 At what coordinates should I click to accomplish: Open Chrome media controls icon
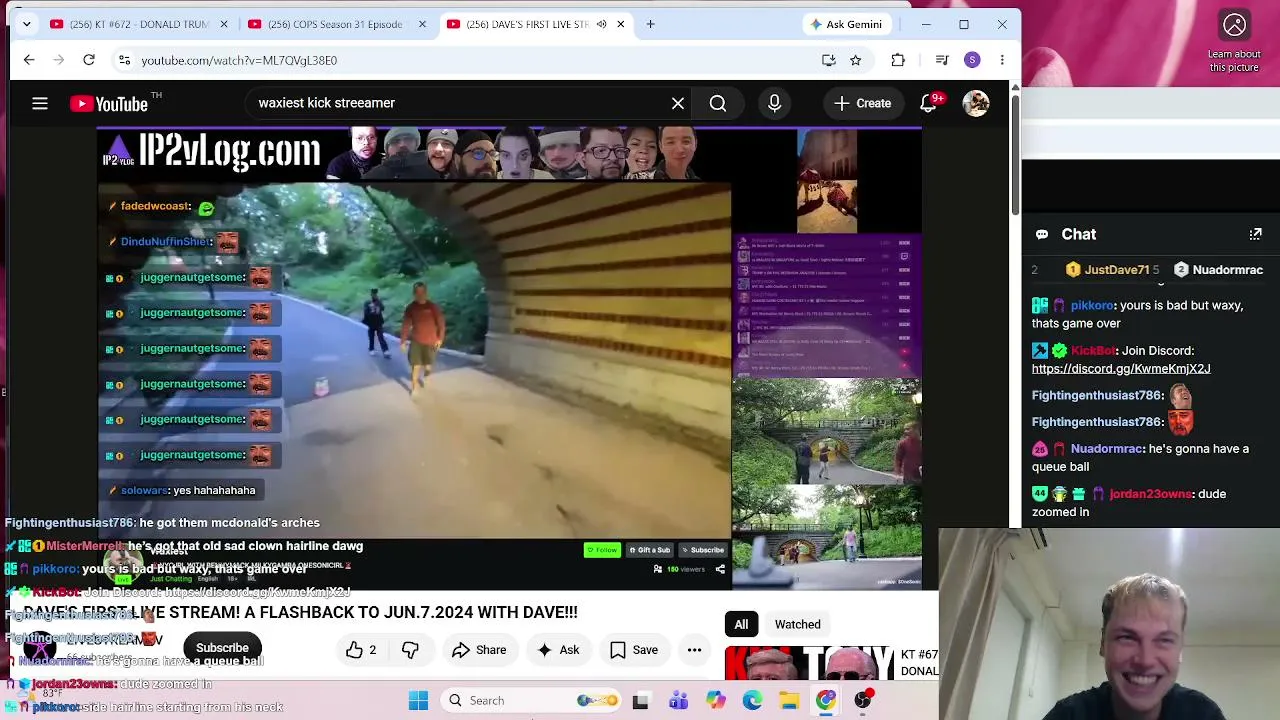tap(942, 60)
